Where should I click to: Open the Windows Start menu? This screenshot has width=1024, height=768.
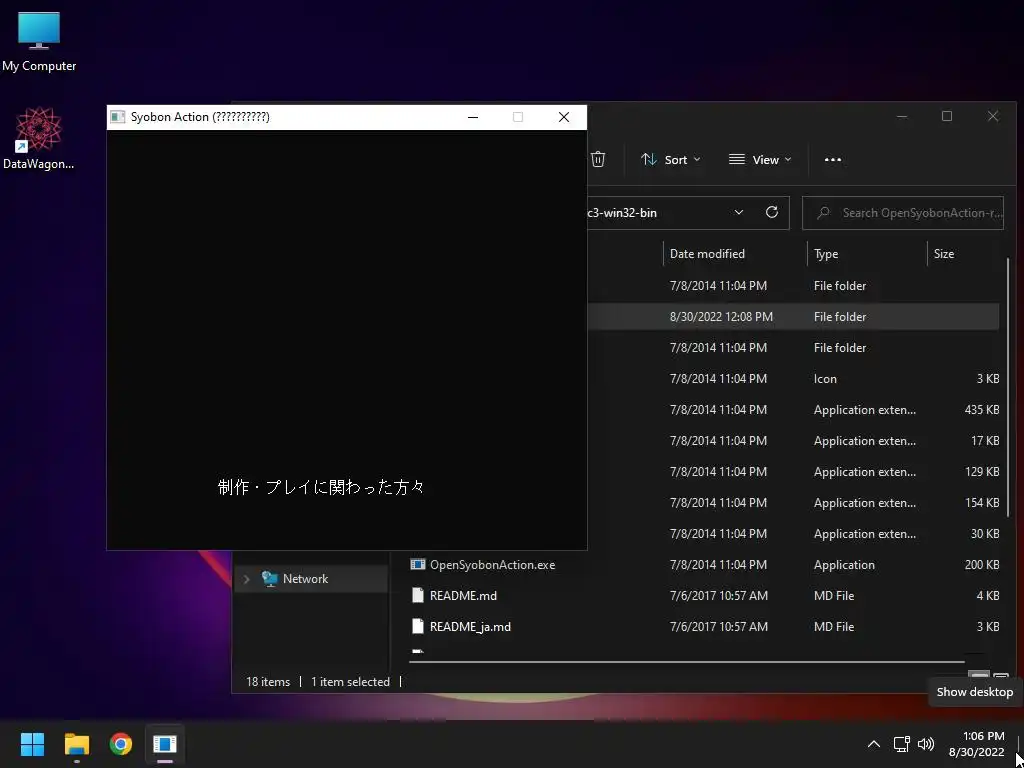tap(32, 744)
